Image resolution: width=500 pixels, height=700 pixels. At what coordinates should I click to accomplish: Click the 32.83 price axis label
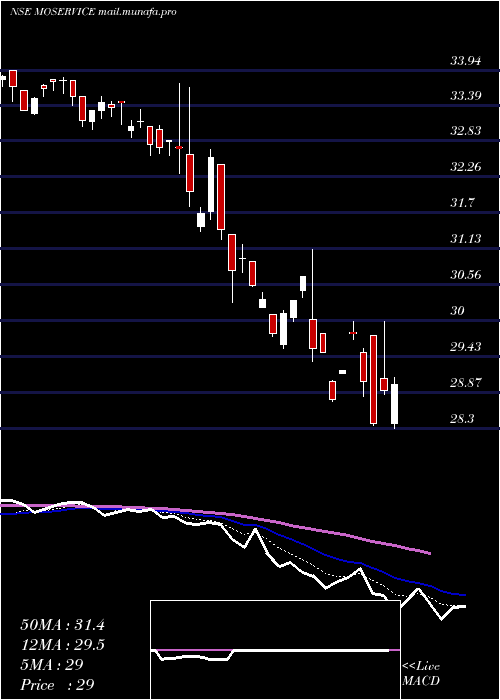(466, 131)
